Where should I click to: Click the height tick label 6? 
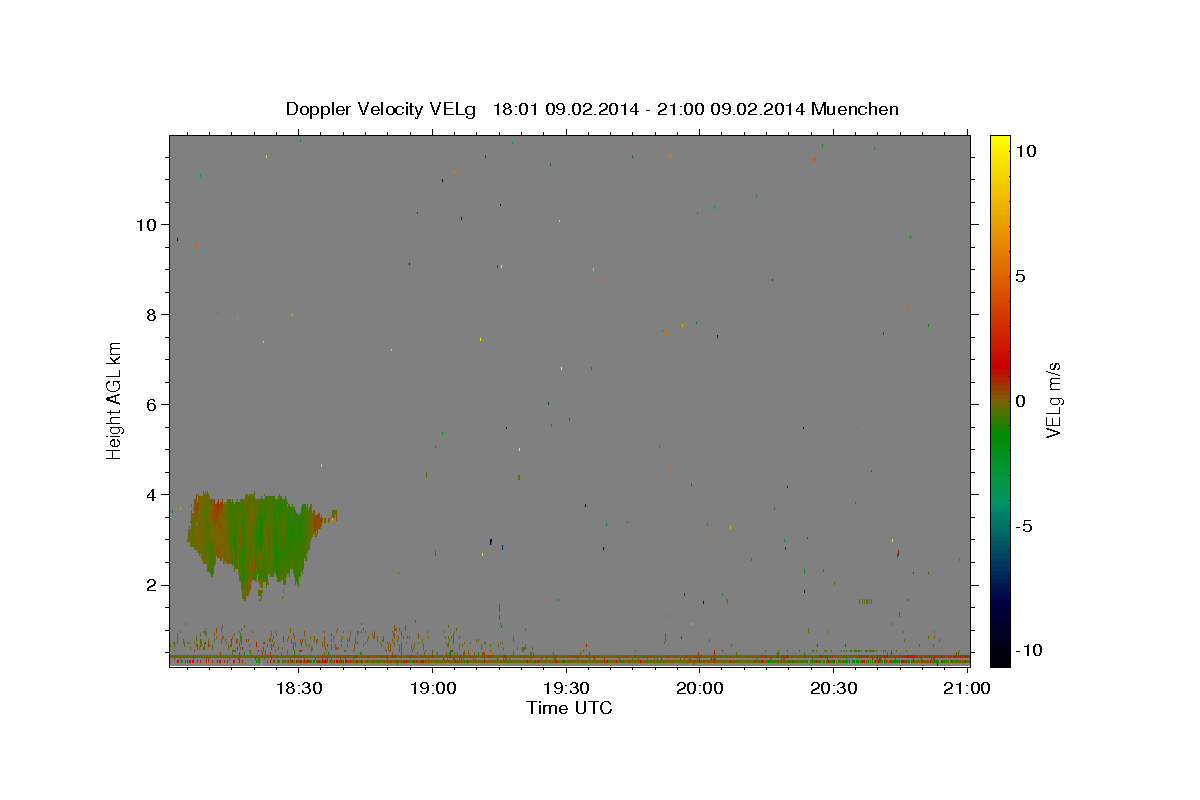point(151,404)
